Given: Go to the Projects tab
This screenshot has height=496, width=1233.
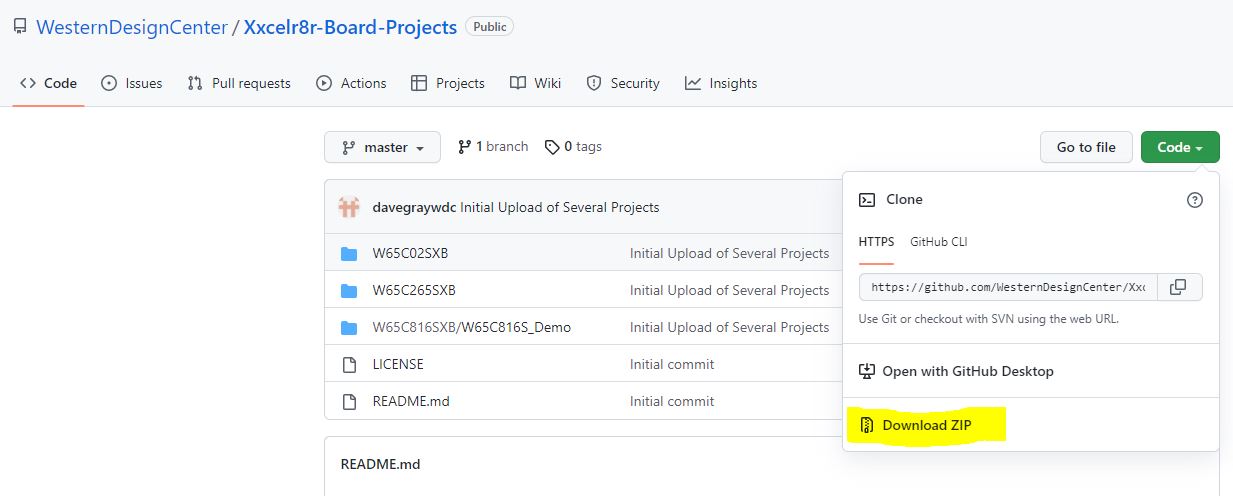Looking at the screenshot, I should [448, 83].
